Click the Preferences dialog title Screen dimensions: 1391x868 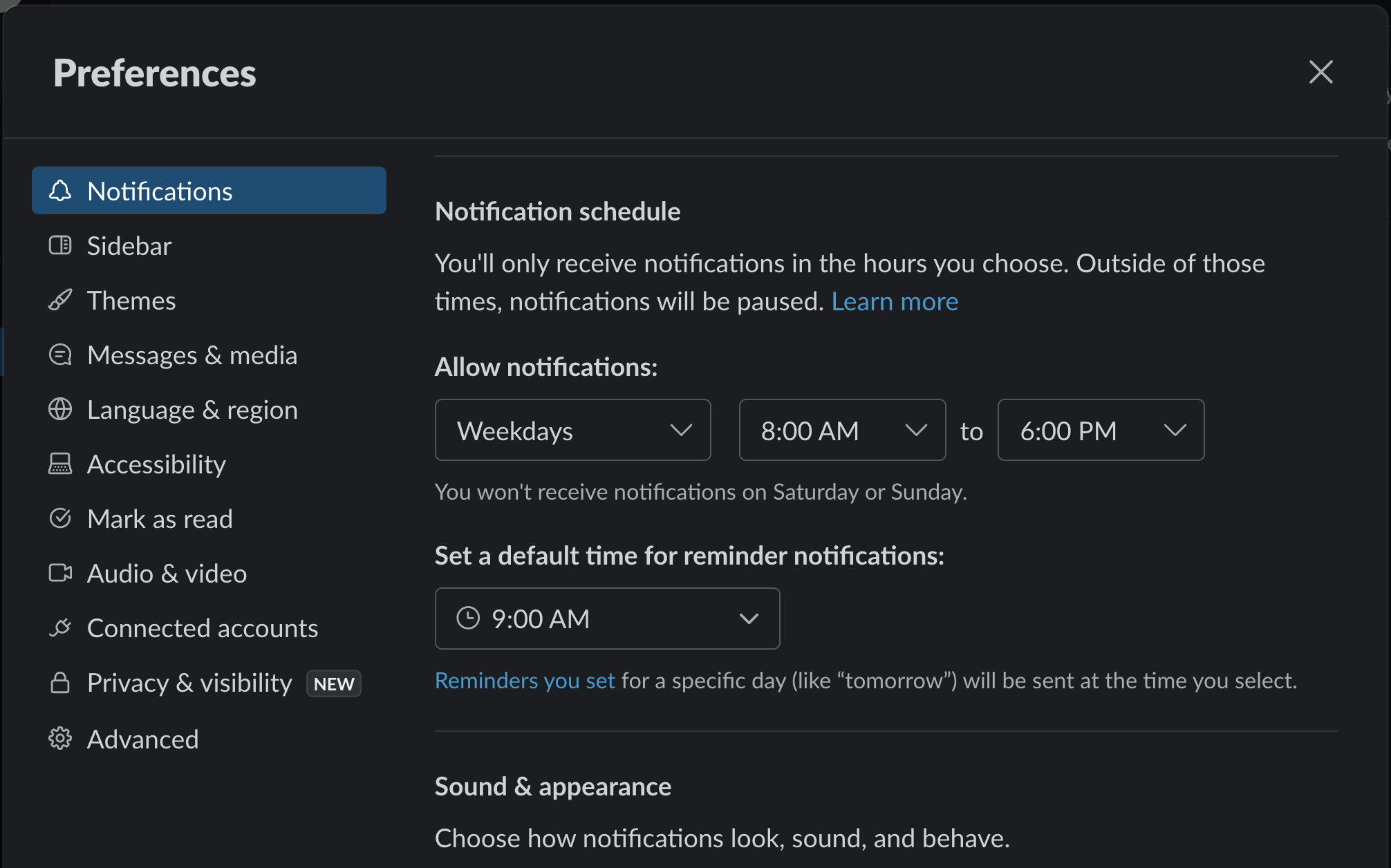pos(155,73)
